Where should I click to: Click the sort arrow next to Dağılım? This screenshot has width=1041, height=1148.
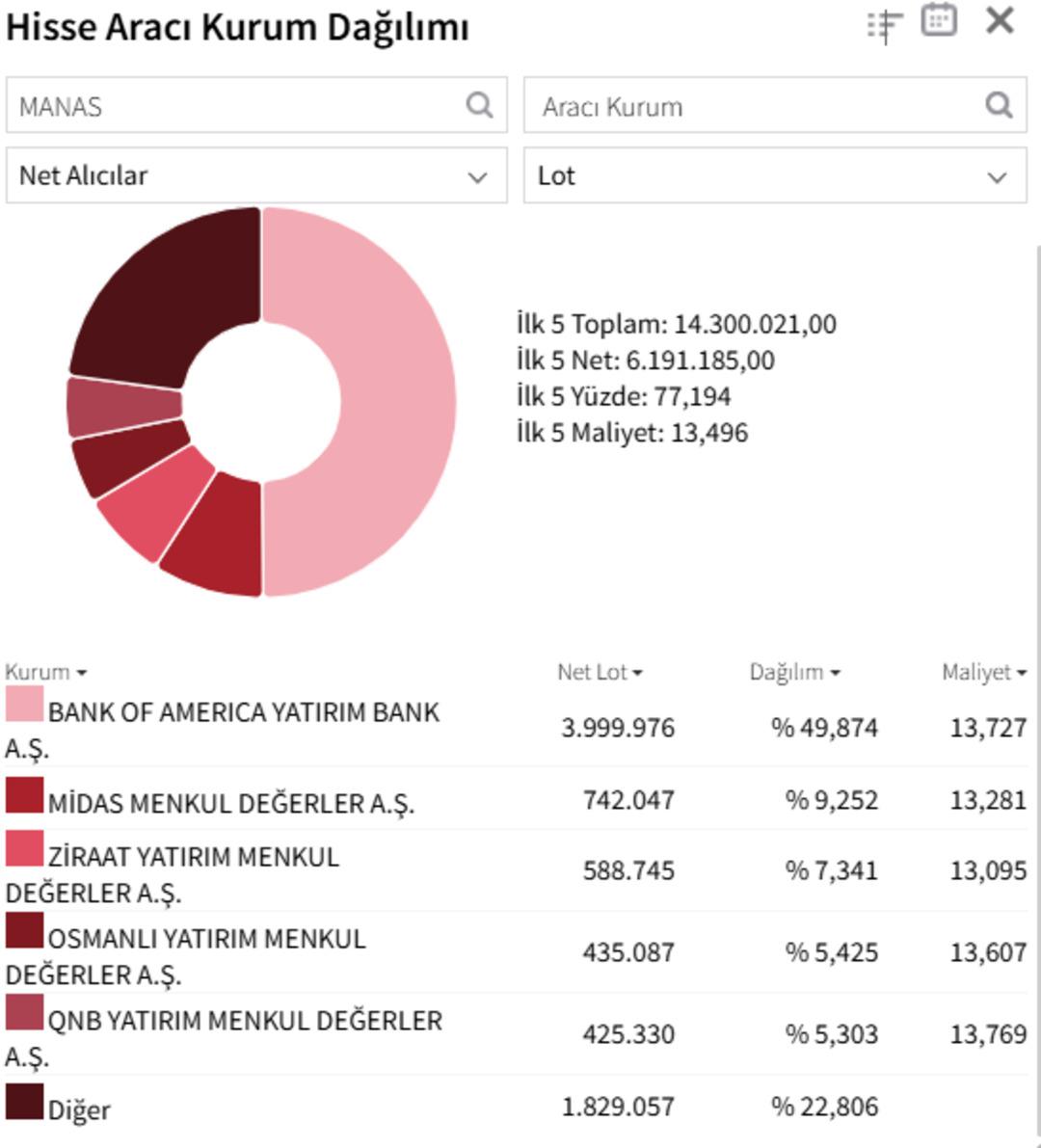click(x=835, y=673)
